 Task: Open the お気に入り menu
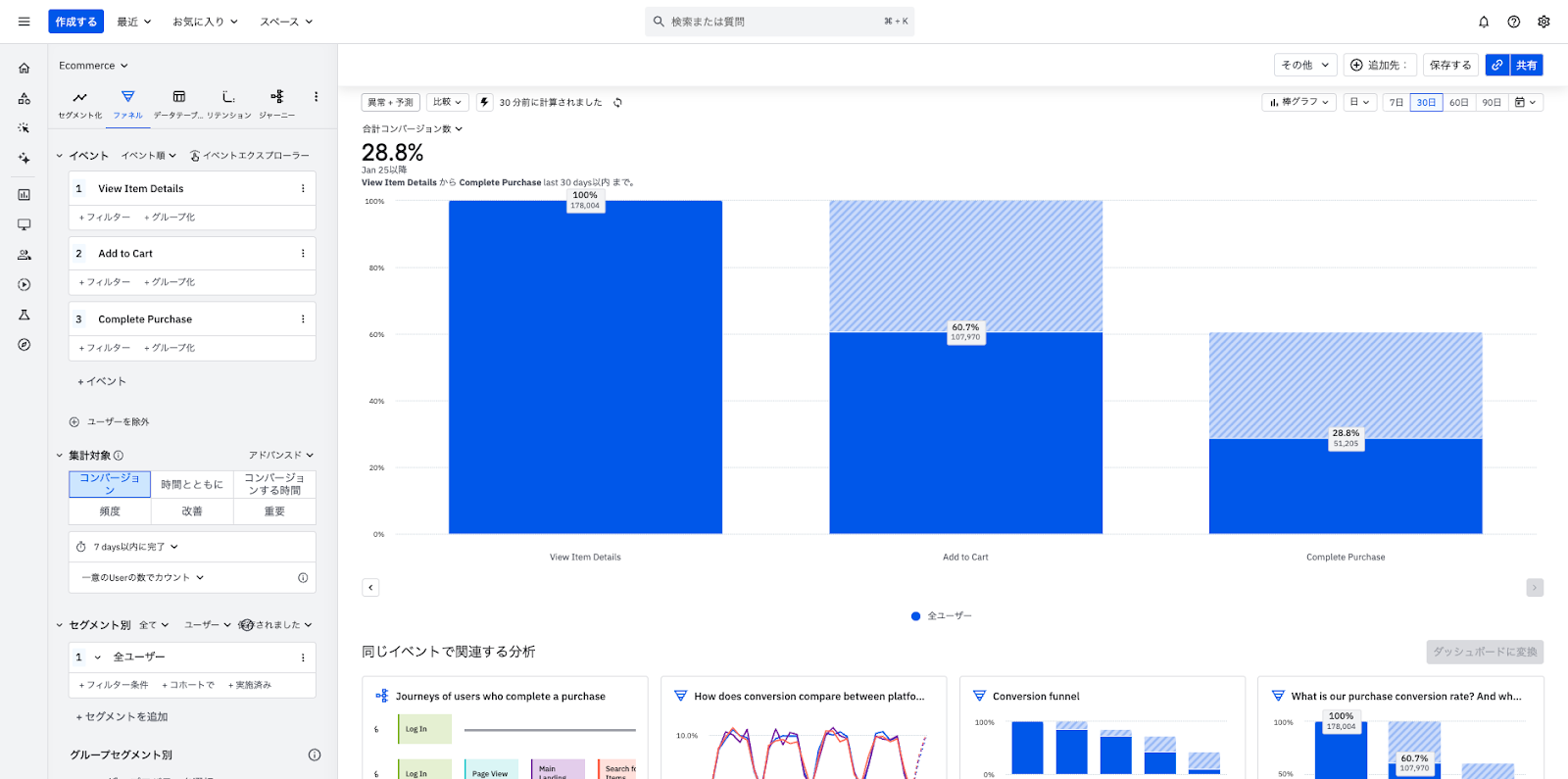(205, 22)
